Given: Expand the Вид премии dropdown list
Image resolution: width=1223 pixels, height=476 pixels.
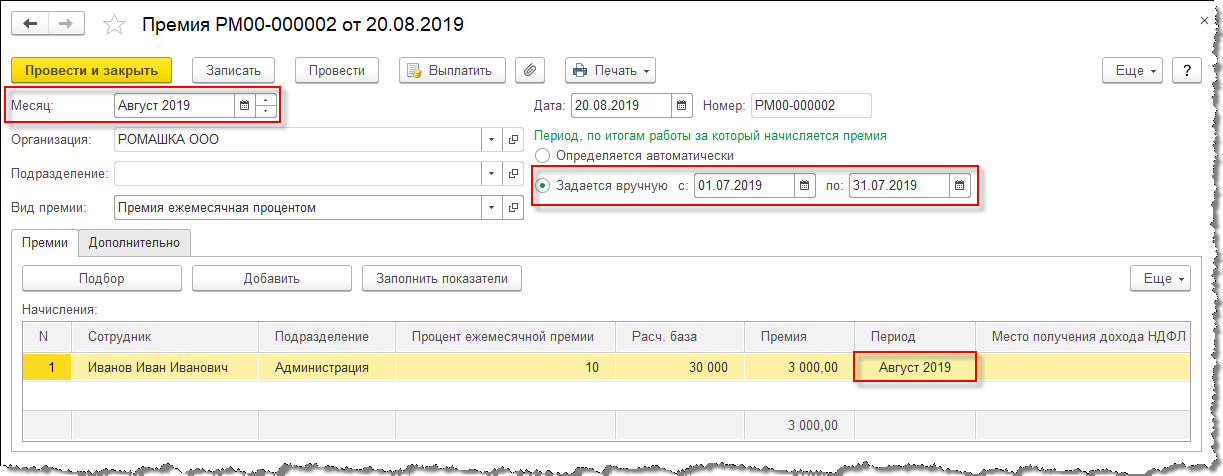Looking at the screenshot, I should pos(492,208).
